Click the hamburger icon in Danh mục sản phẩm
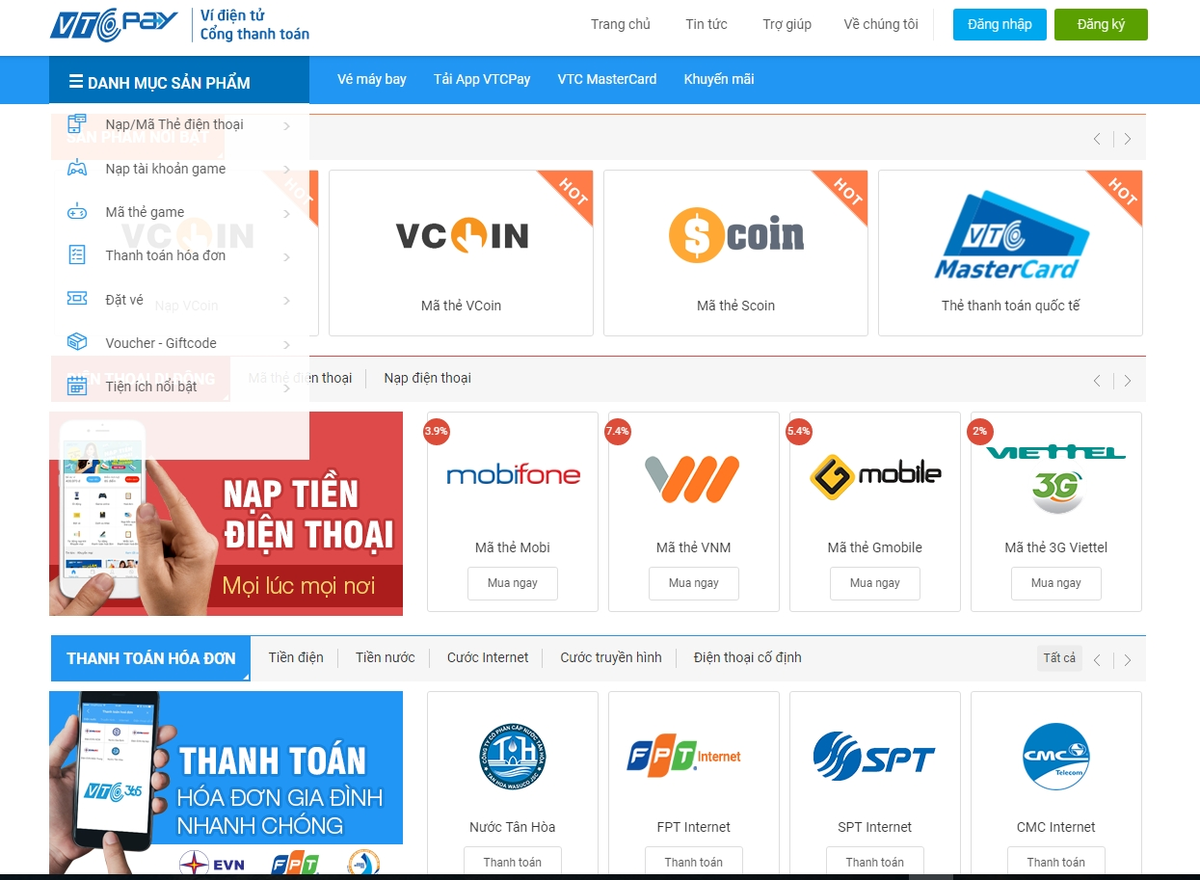The width and height of the screenshot is (1200, 880). (x=76, y=82)
